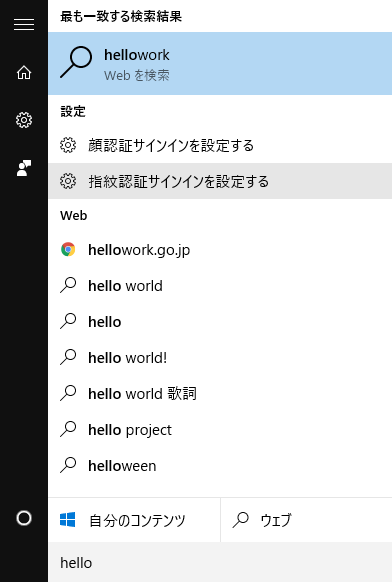392x582 pixels.
Task: Select the plain hello suggestion
Action: pyautogui.click(x=220, y=322)
